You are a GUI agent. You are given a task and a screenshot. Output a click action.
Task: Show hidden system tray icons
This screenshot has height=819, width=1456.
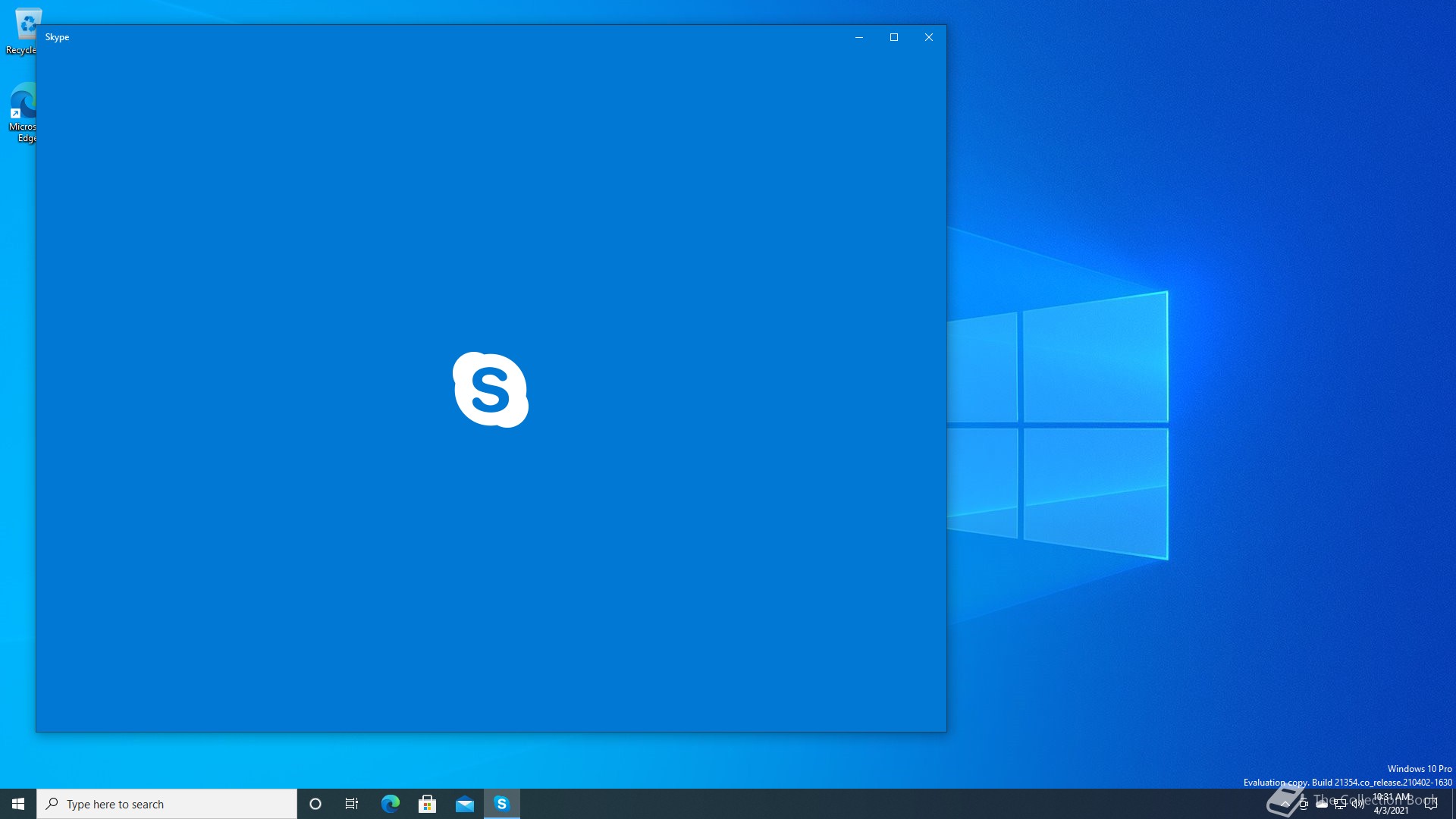[1285, 804]
